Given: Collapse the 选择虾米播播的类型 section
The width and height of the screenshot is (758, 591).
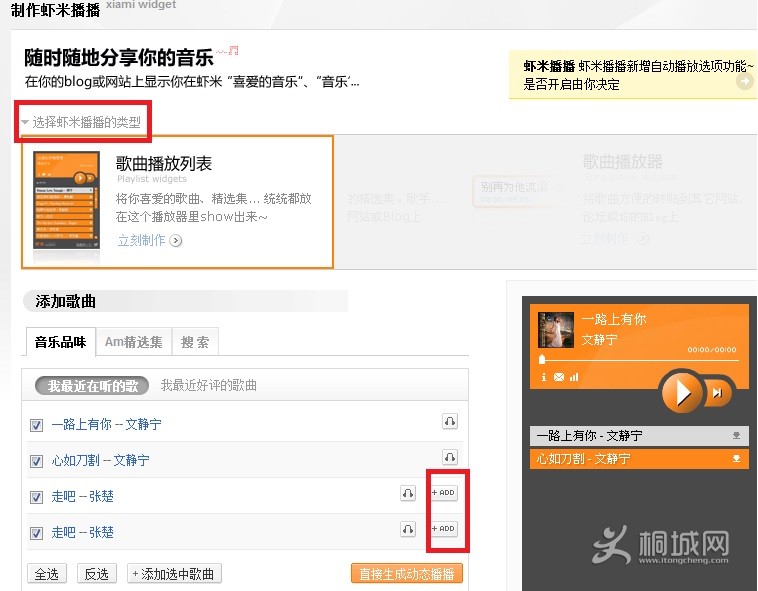Looking at the screenshot, I should [x=25, y=122].
